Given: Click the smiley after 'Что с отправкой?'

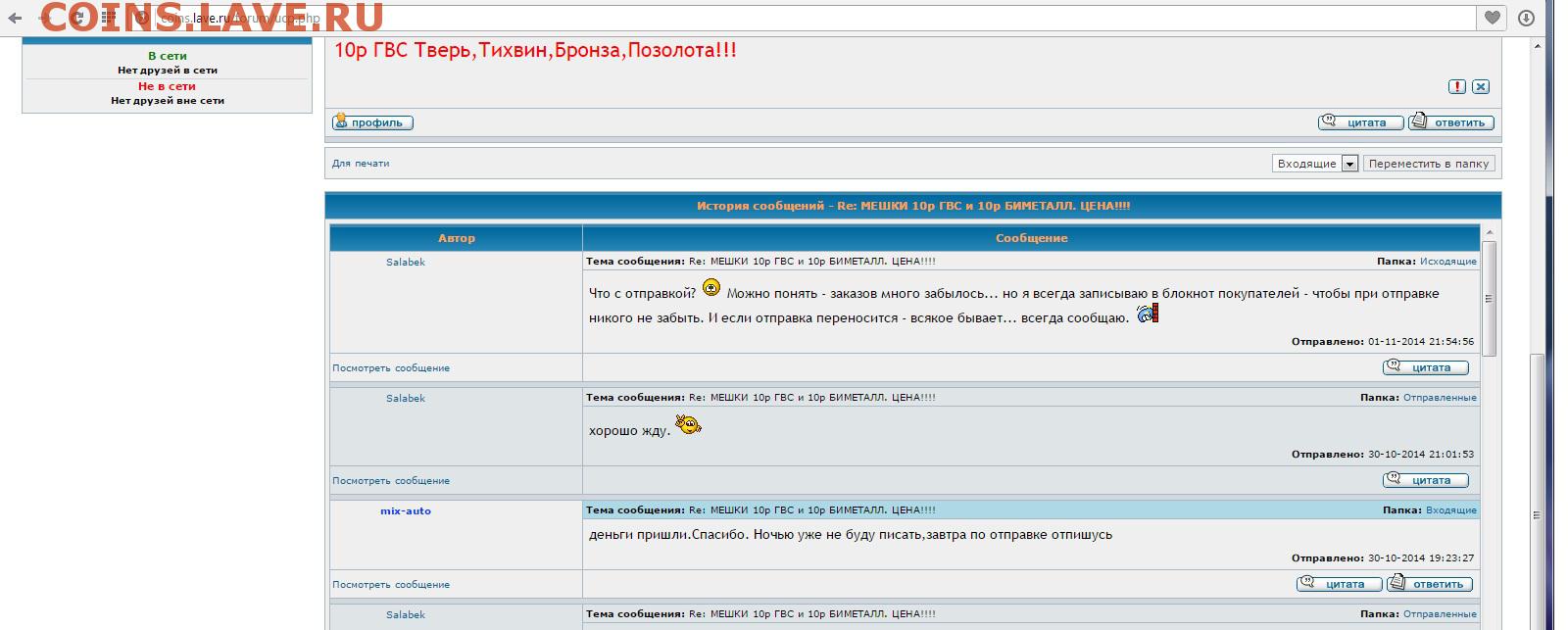Looking at the screenshot, I should tap(711, 287).
